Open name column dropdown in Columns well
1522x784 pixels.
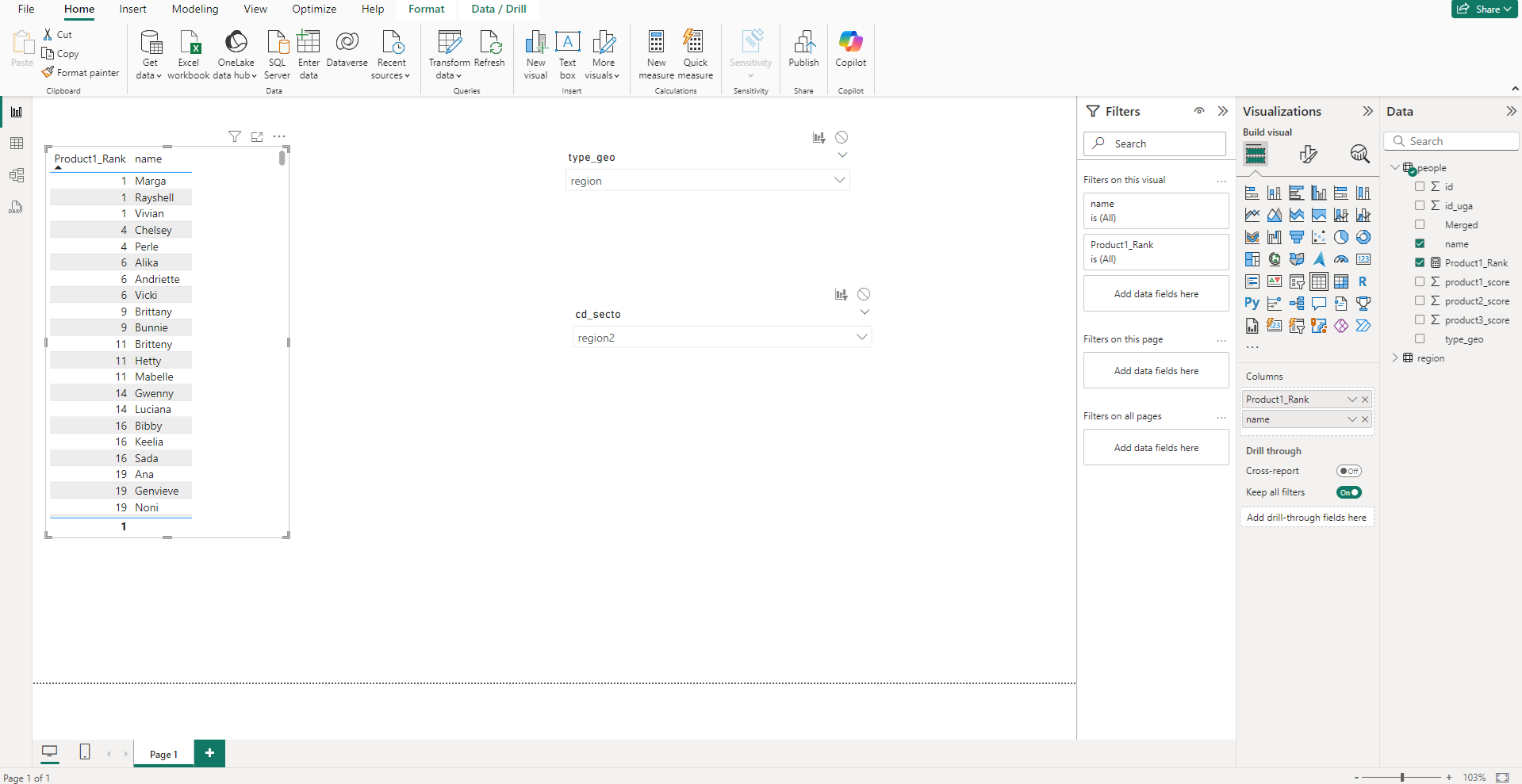(1351, 419)
